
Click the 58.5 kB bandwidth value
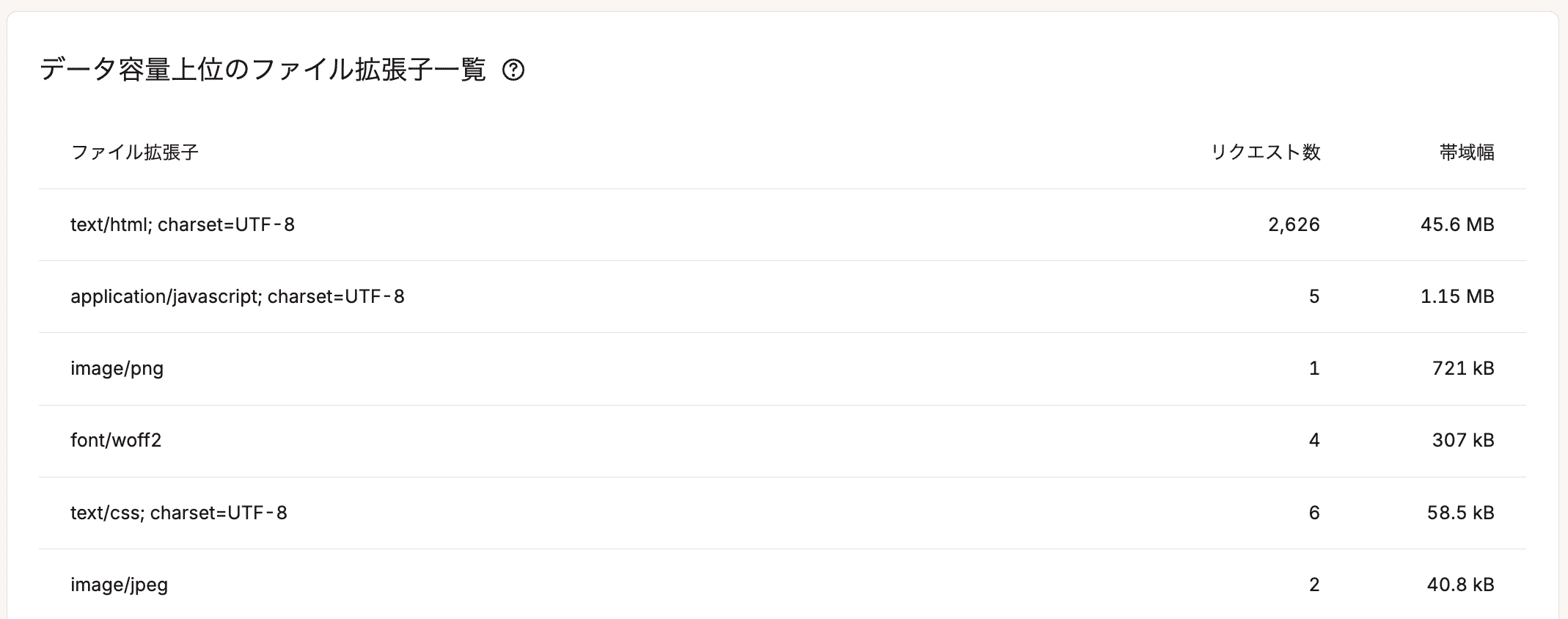click(x=1460, y=513)
